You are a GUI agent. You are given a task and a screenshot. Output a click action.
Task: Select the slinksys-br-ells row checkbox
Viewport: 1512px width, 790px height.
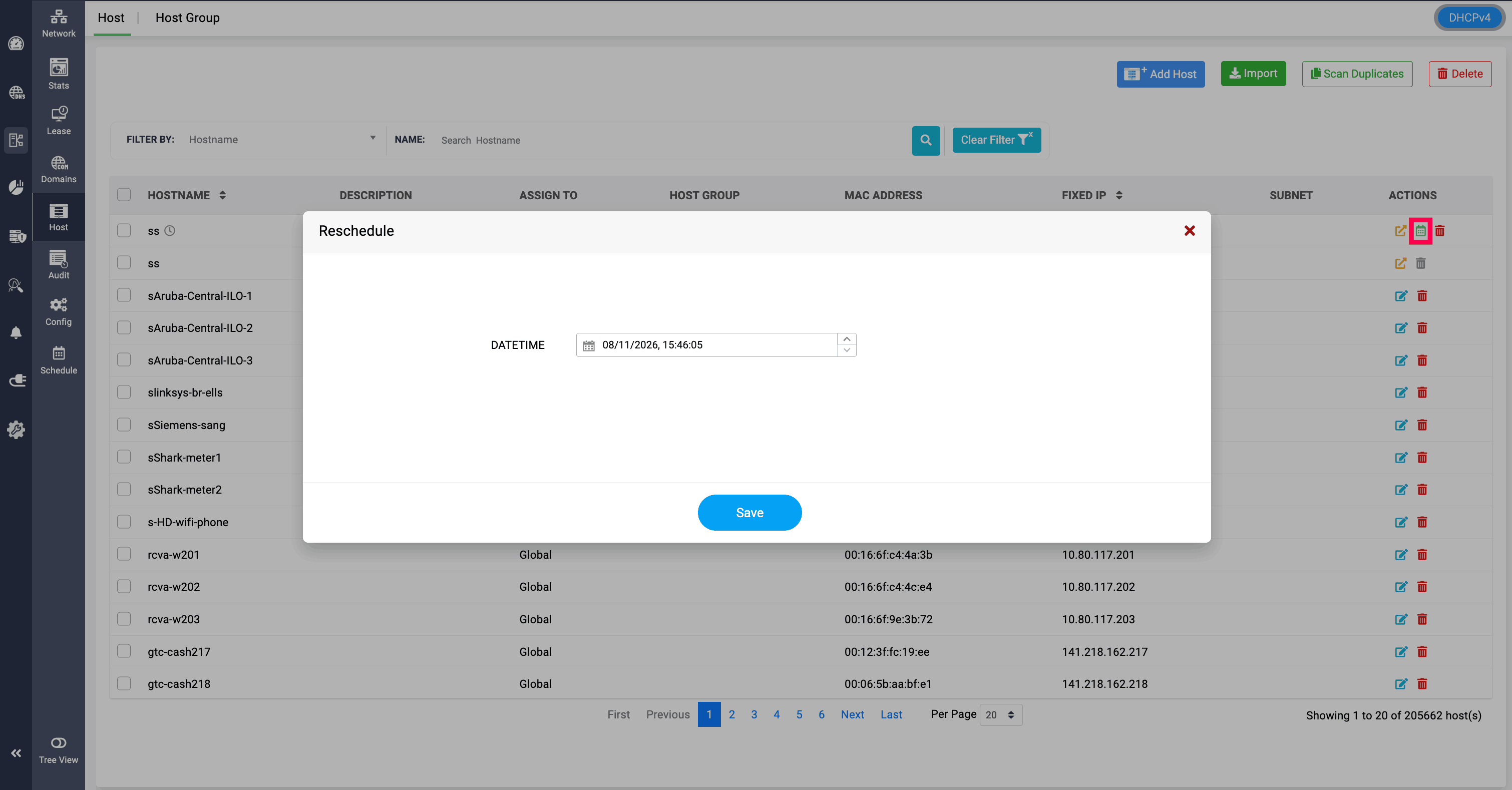tap(124, 392)
